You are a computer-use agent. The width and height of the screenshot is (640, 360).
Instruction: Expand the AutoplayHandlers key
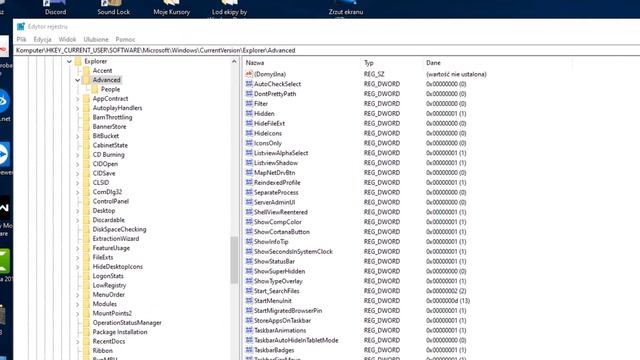(78, 108)
